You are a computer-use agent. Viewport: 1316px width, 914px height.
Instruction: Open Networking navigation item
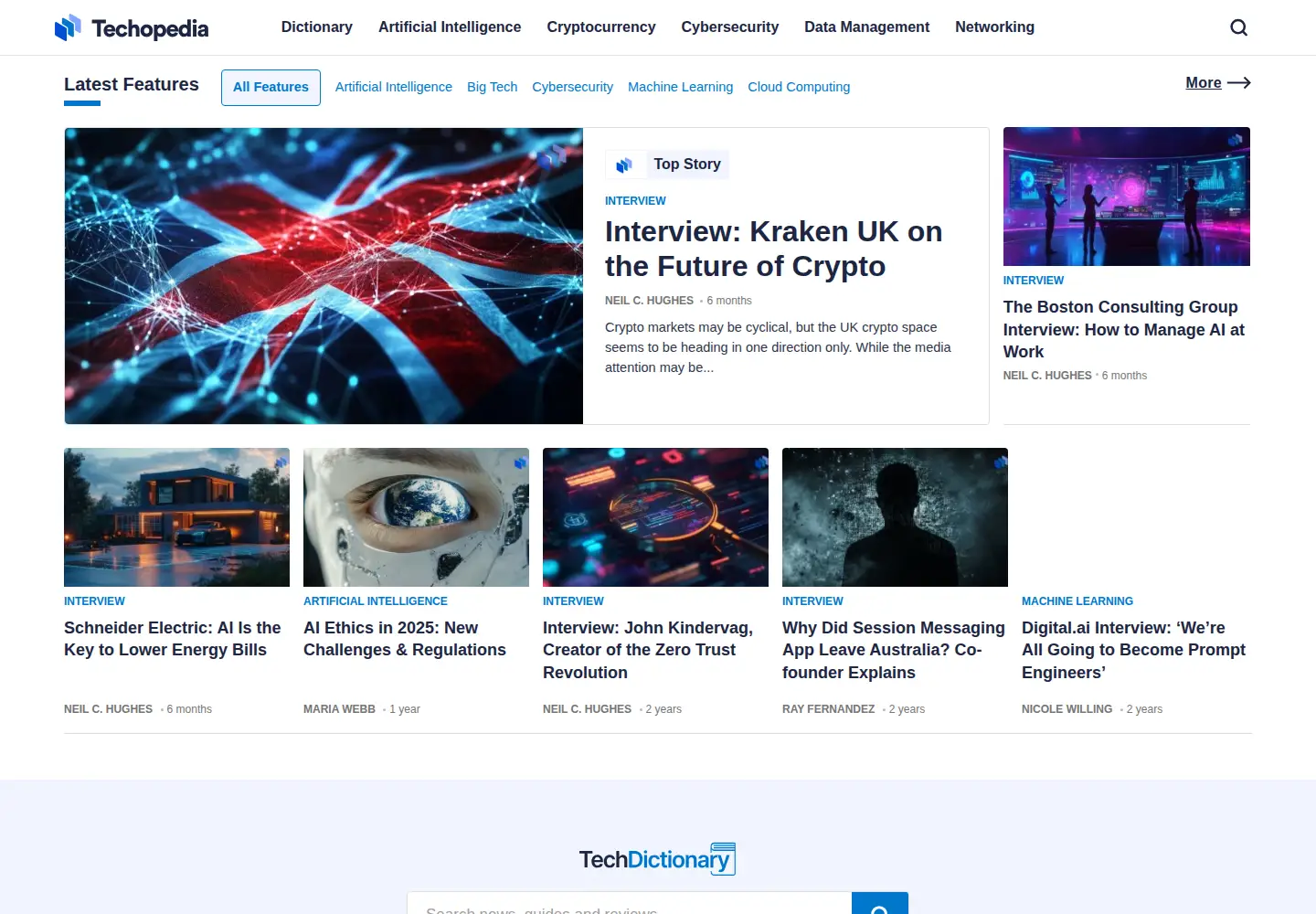[x=995, y=27]
